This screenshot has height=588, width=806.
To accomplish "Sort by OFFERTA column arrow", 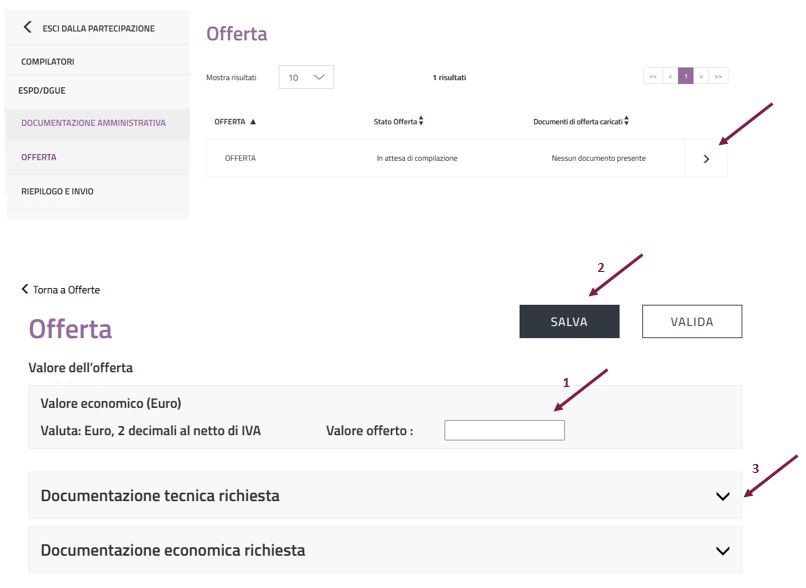I will (253, 122).
